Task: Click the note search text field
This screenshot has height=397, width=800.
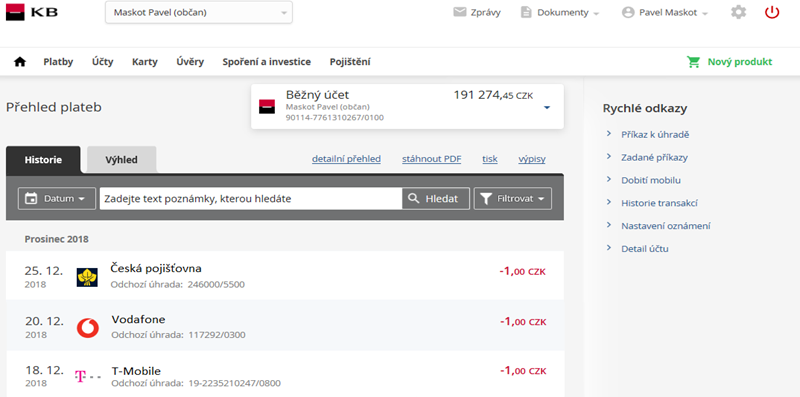Action: pos(251,198)
